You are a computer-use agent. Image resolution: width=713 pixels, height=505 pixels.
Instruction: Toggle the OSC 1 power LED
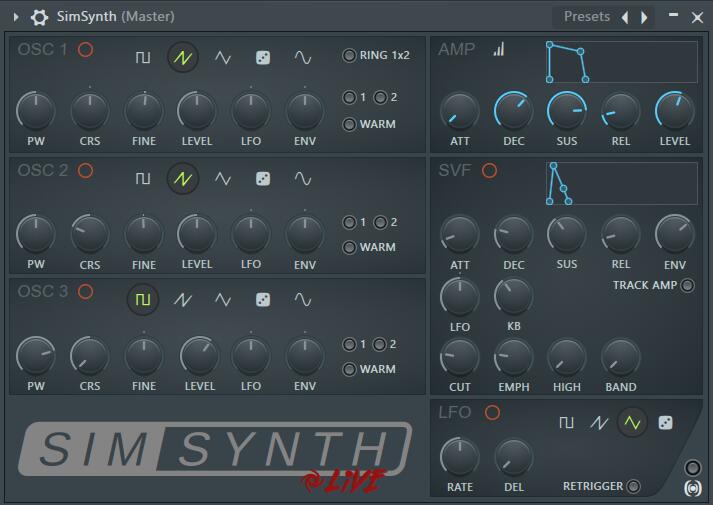pyautogui.click(x=85, y=50)
